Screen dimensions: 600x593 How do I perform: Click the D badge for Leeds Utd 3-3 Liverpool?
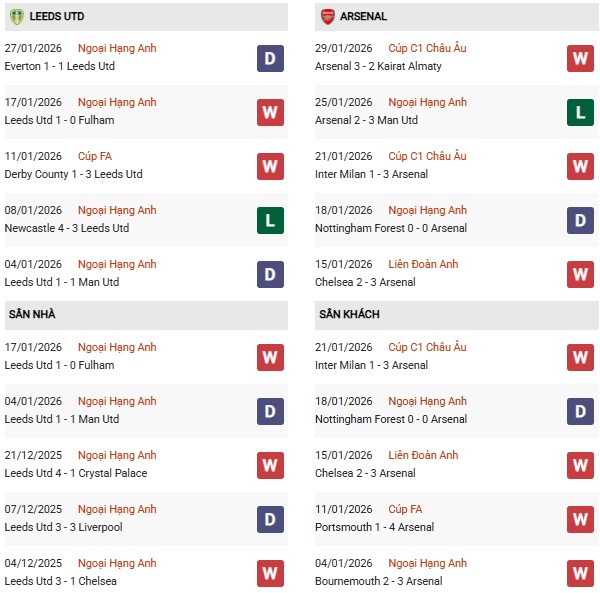click(270, 519)
